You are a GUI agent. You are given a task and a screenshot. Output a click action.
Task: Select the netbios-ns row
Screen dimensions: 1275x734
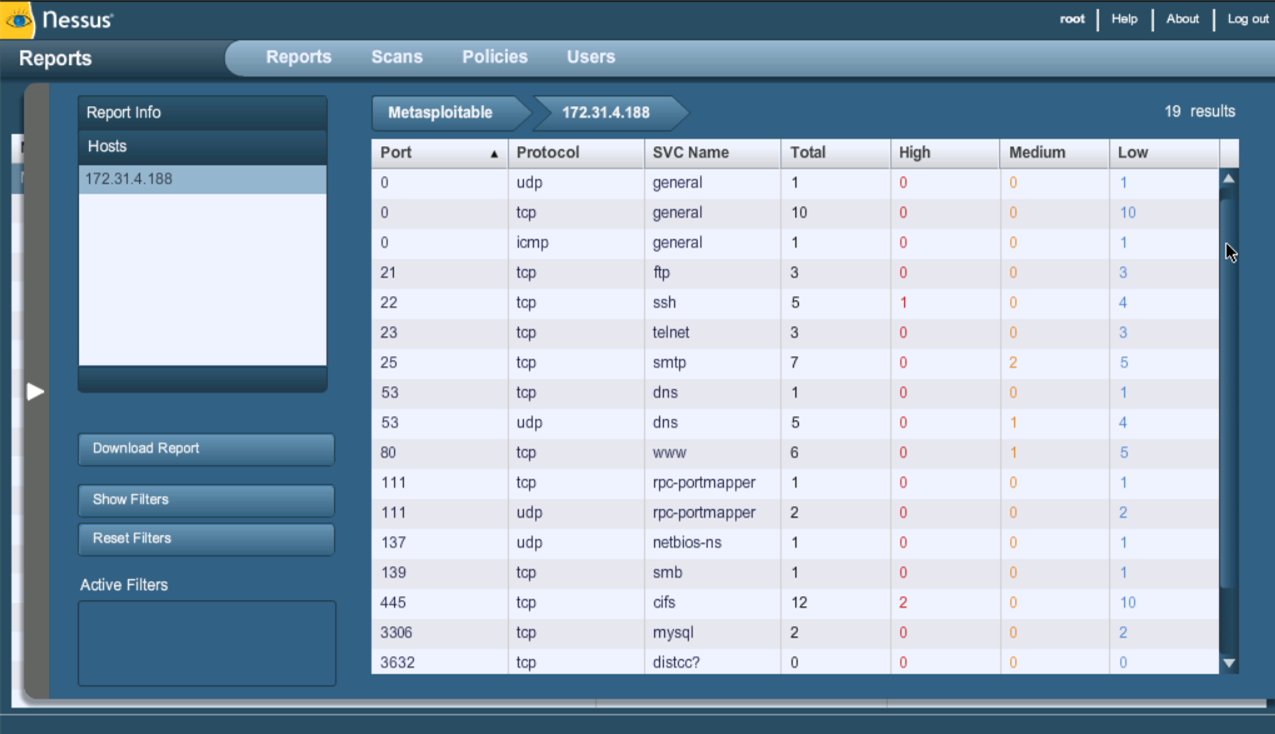click(x=795, y=543)
